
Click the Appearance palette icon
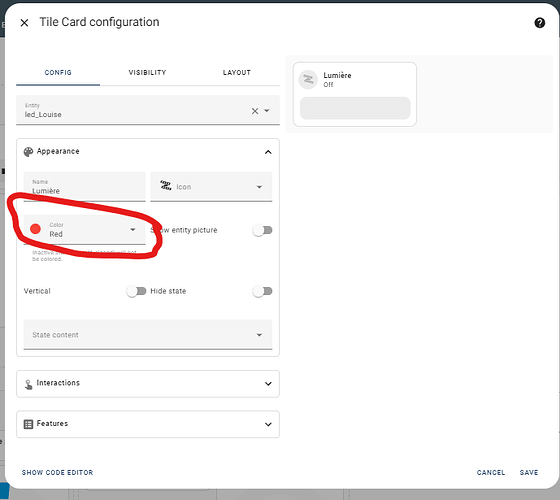pos(28,152)
